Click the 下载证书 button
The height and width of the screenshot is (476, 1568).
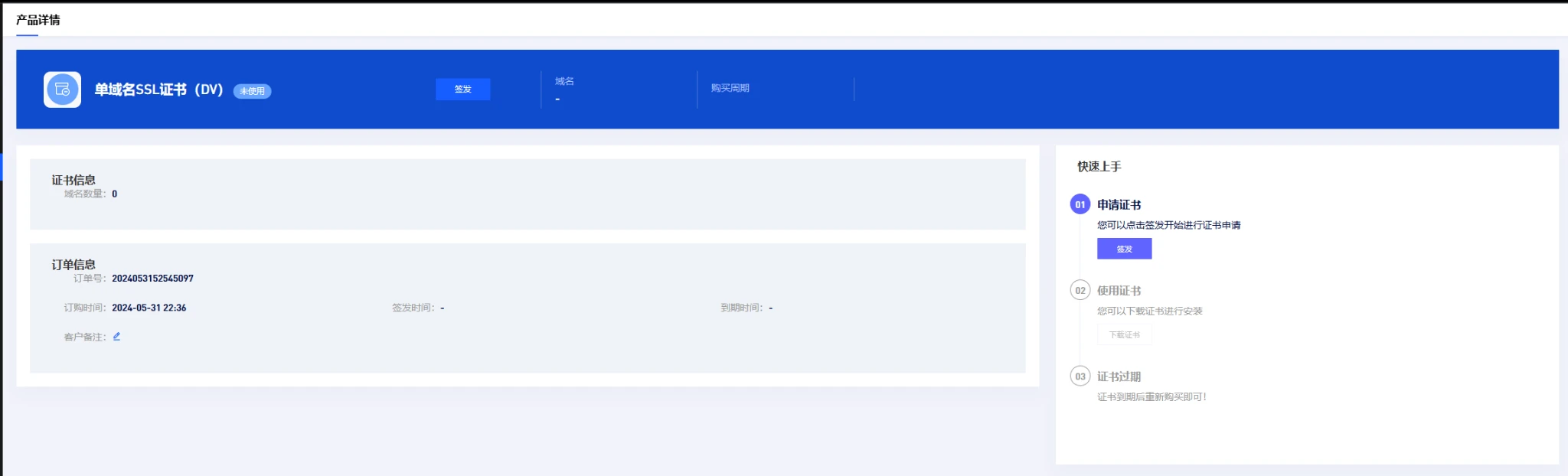[x=1124, y=335]
